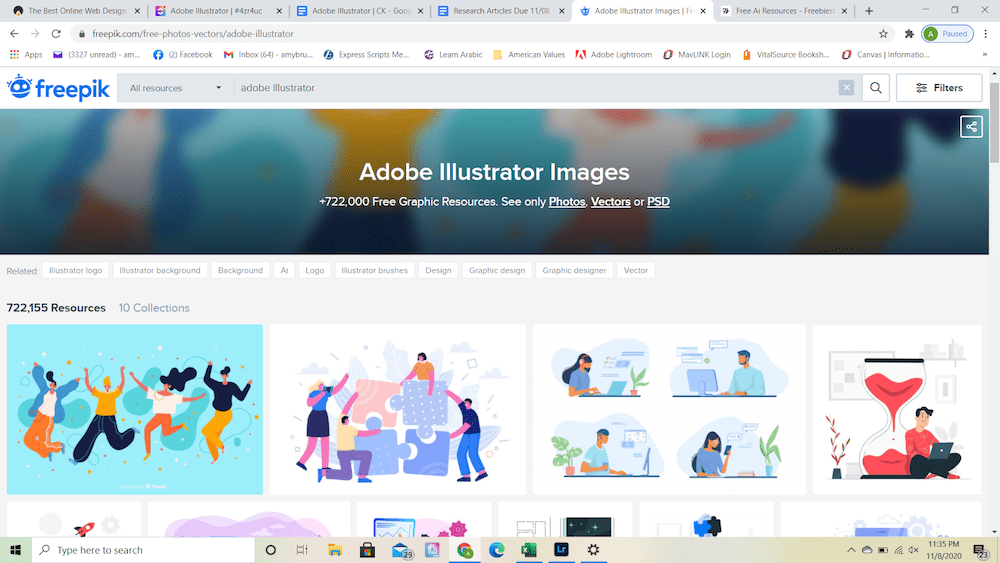Open the remote workers illustration thumbnail
Image resolution: width=1000 pixels, height=563 pixels.
[669, 409]
